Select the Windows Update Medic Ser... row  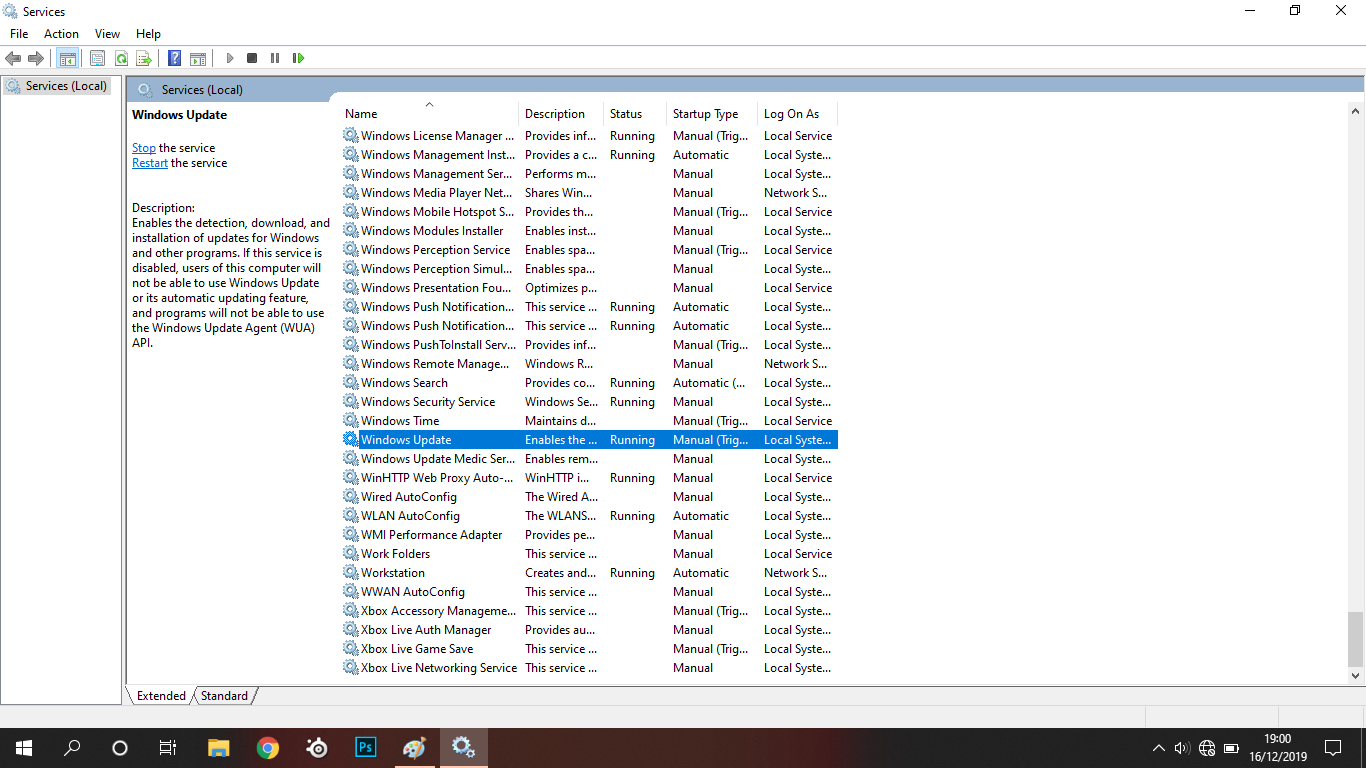click(x=589, y=459)
